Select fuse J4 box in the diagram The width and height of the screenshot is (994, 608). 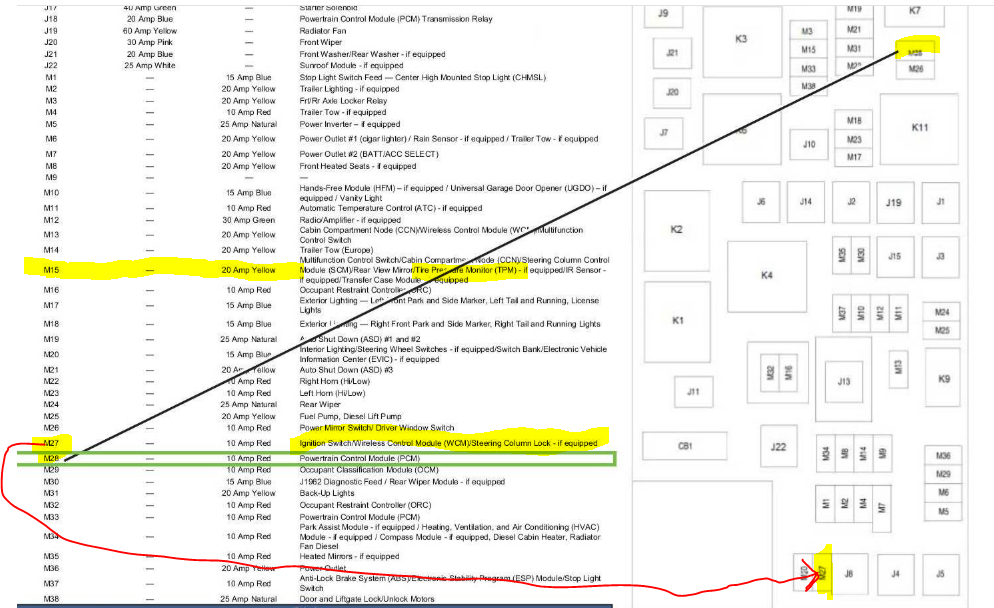(895, 574)
